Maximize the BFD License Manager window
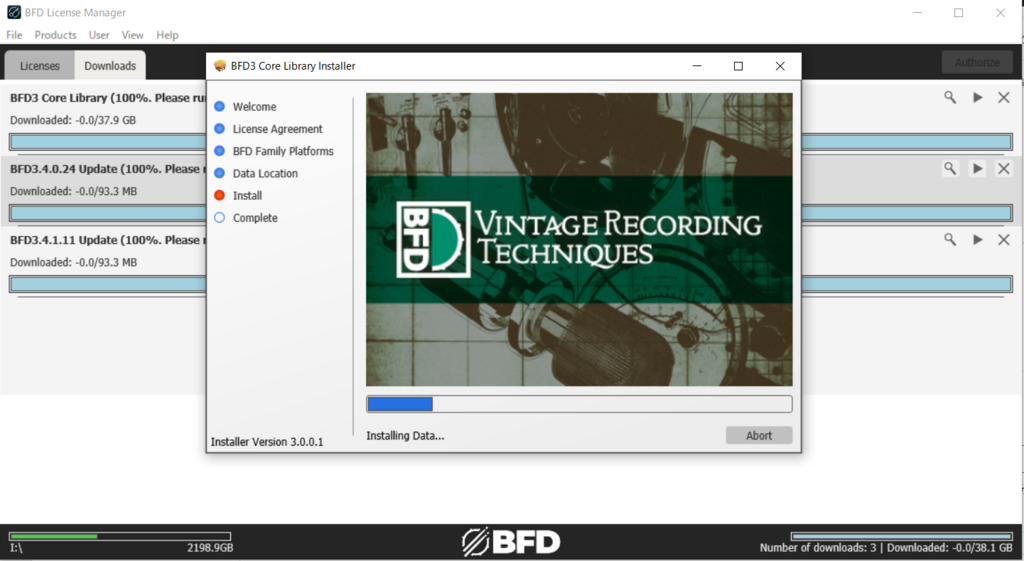This screenshot has width=1024, height=561. pos(959,12)
